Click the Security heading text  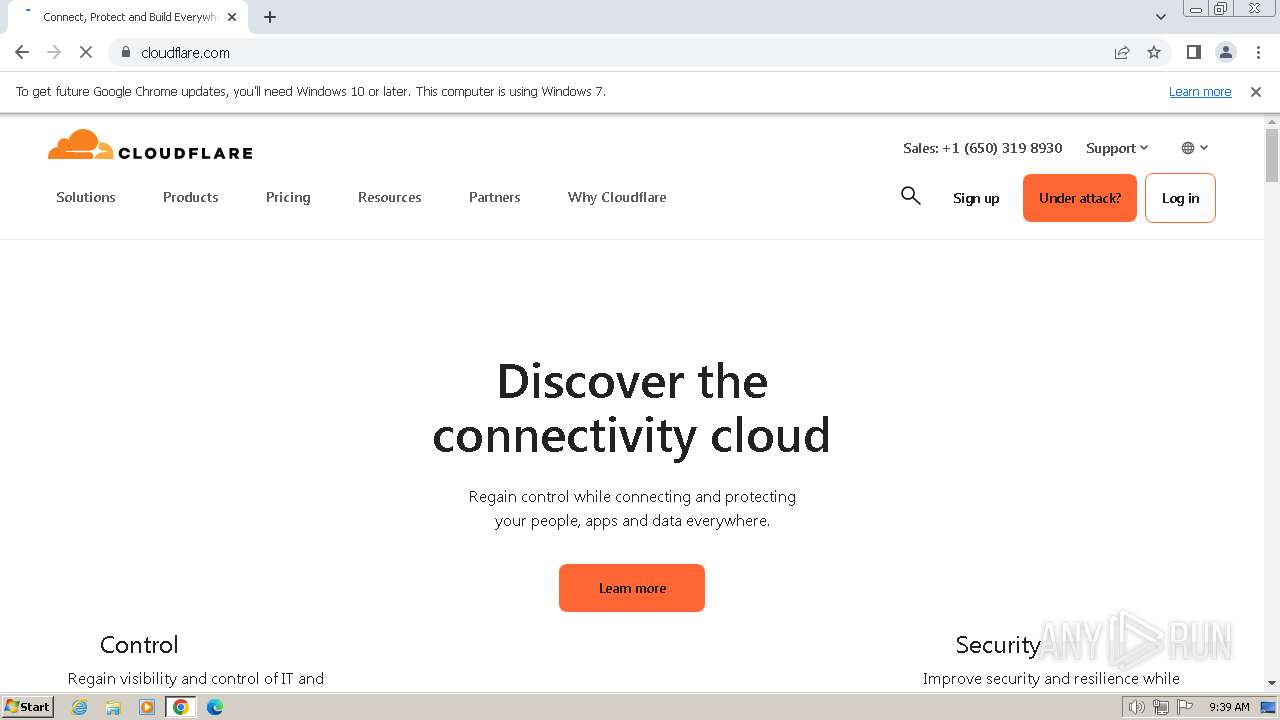[x=998, y=645]
